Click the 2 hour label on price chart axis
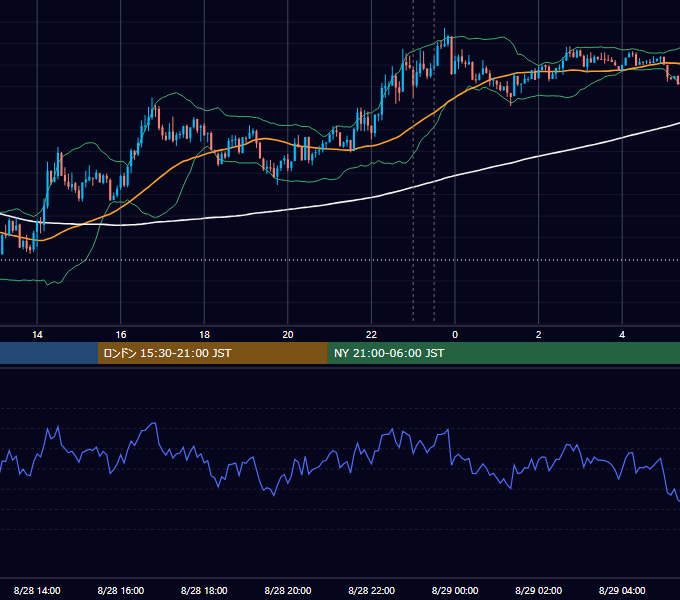 pyautogui.click(x=539, y=335)
